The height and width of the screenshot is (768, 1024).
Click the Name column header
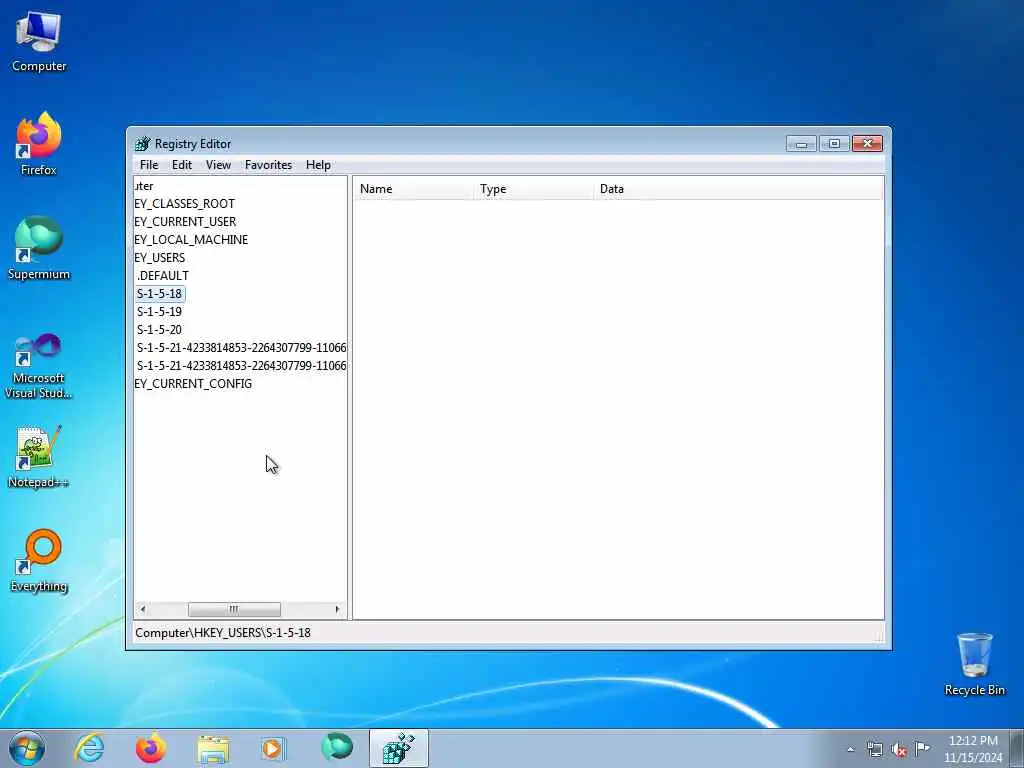[414, 189]
